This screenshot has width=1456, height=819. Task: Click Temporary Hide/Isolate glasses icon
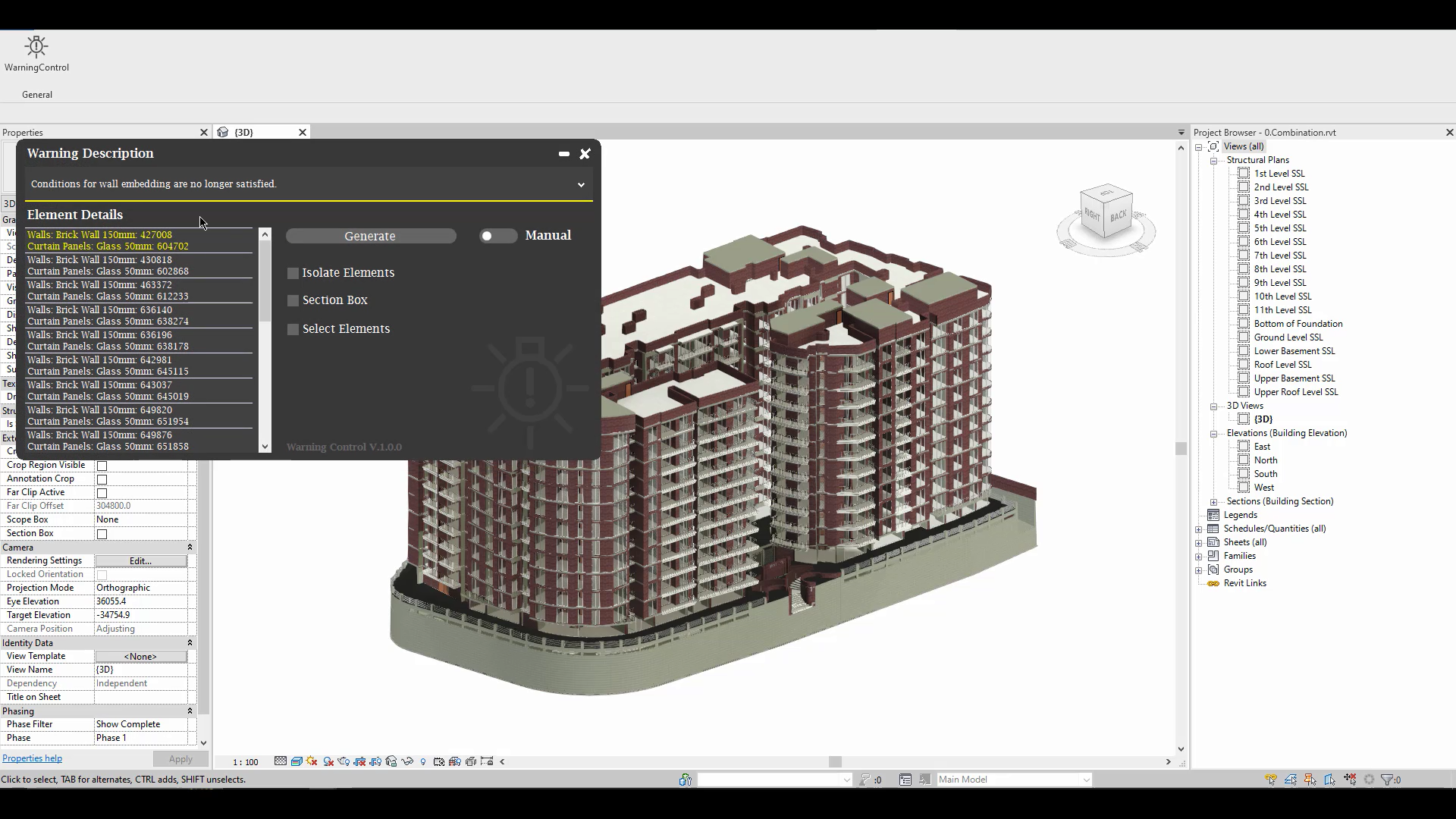(407, 761)
